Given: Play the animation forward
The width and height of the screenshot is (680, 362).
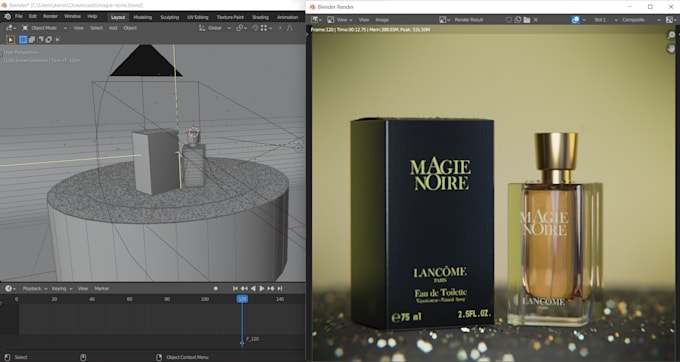Looking at the screenshot, I should [262, 288].
